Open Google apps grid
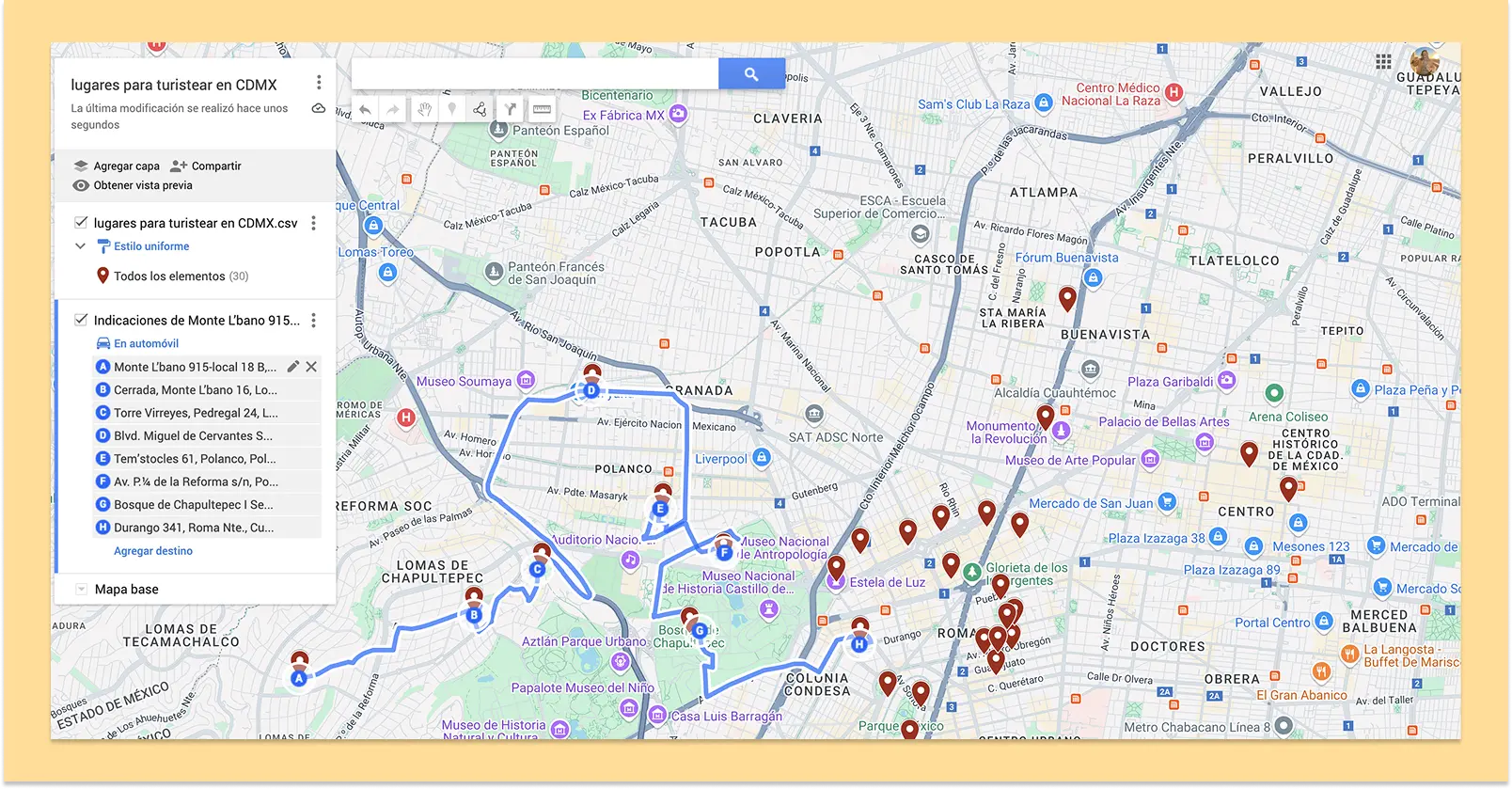This screenshot has height=789, width=1512. tap(1383, 62)
